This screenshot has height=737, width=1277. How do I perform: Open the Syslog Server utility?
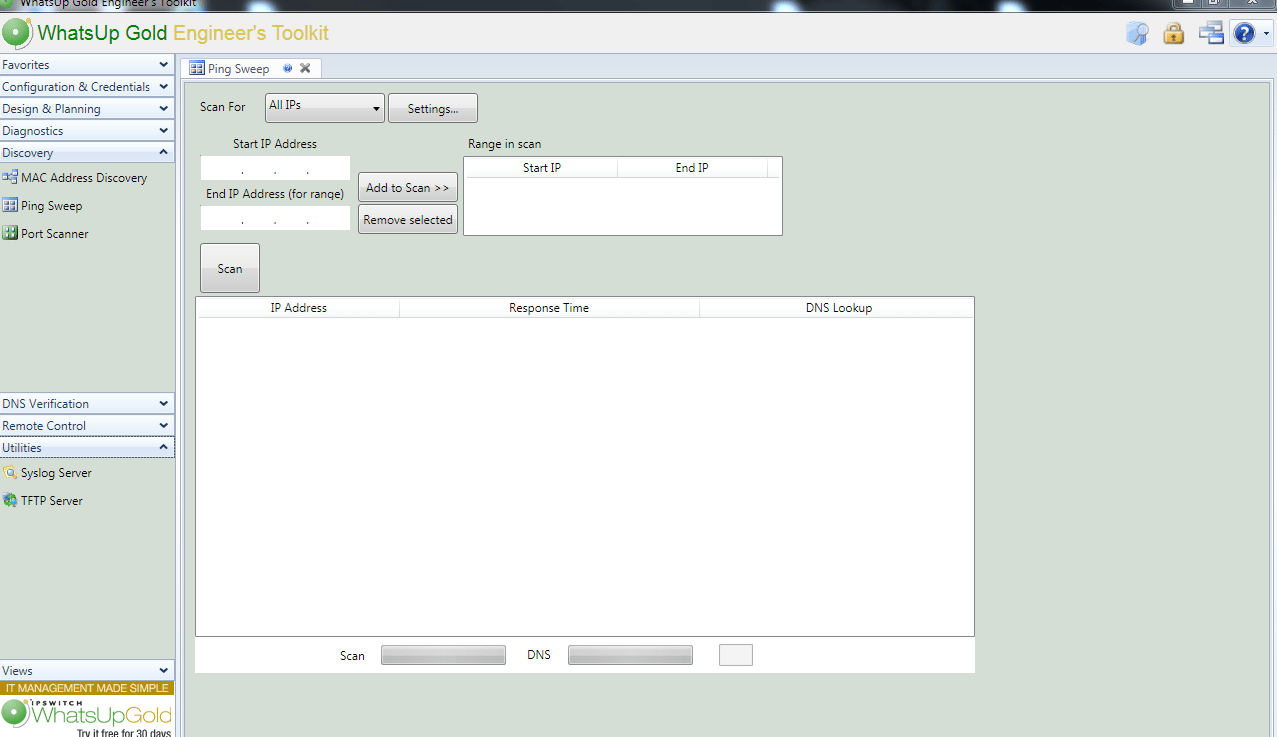[47, 473]
